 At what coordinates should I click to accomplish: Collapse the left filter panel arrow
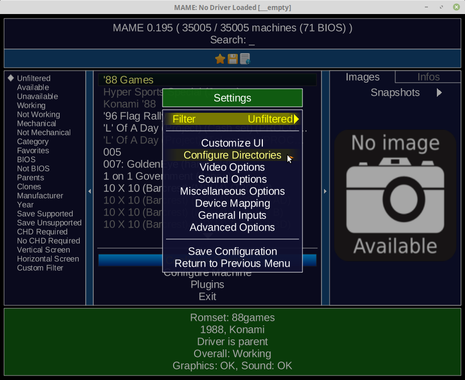(90, 191)
